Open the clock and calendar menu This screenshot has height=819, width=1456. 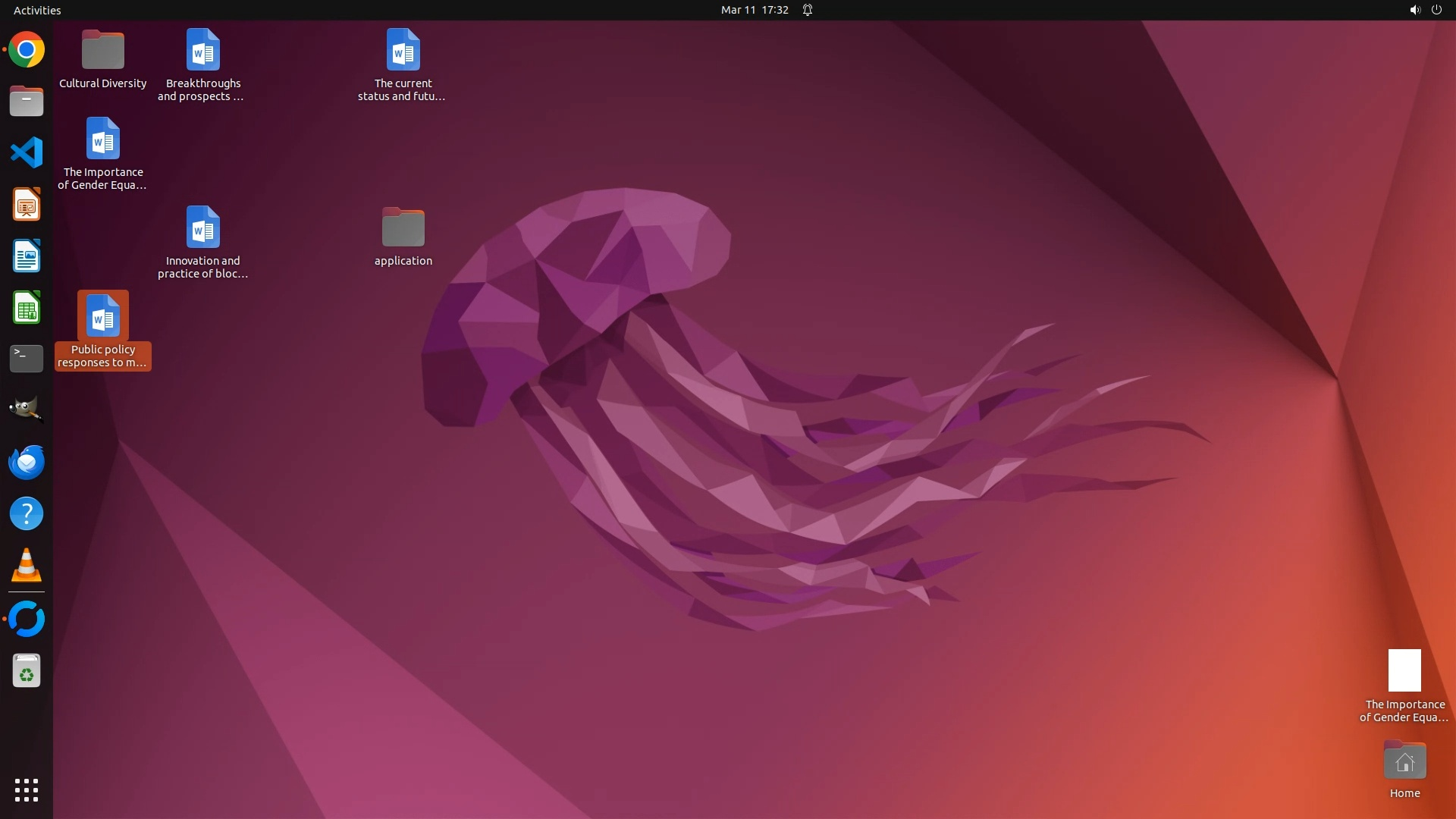tap(754, 10)
